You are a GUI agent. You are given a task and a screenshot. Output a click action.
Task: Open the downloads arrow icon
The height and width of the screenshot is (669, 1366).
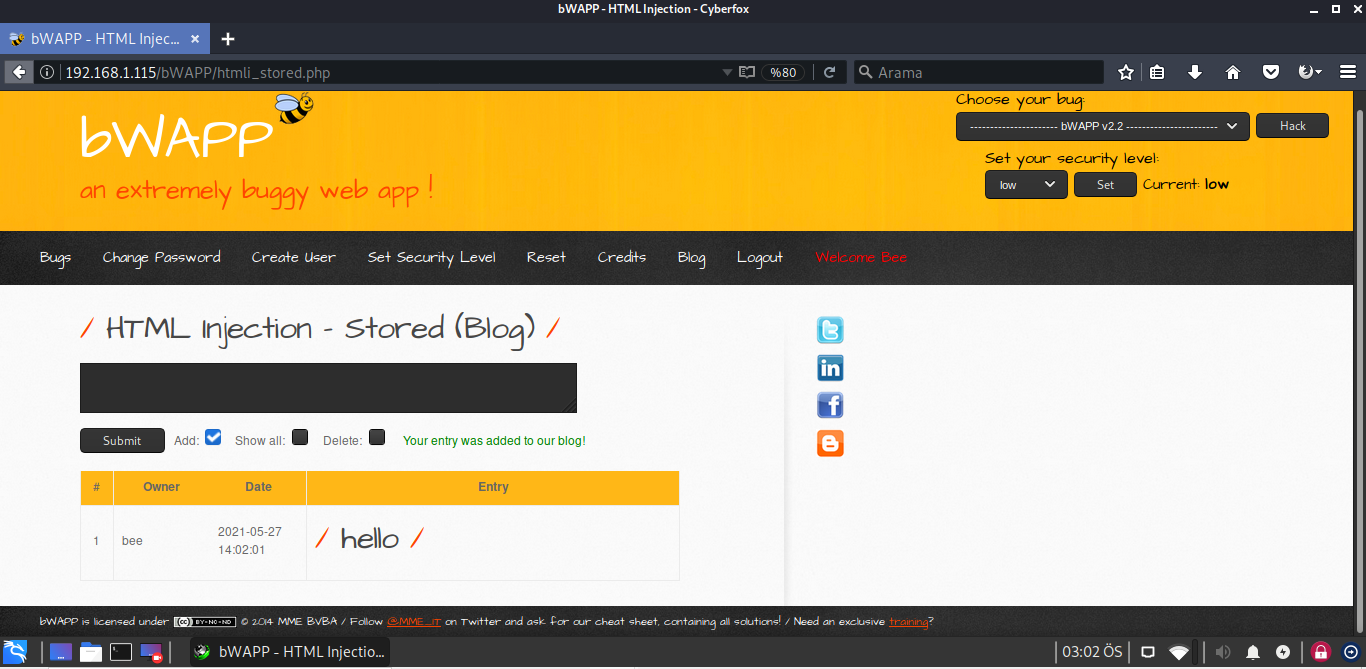(1195, 72)
